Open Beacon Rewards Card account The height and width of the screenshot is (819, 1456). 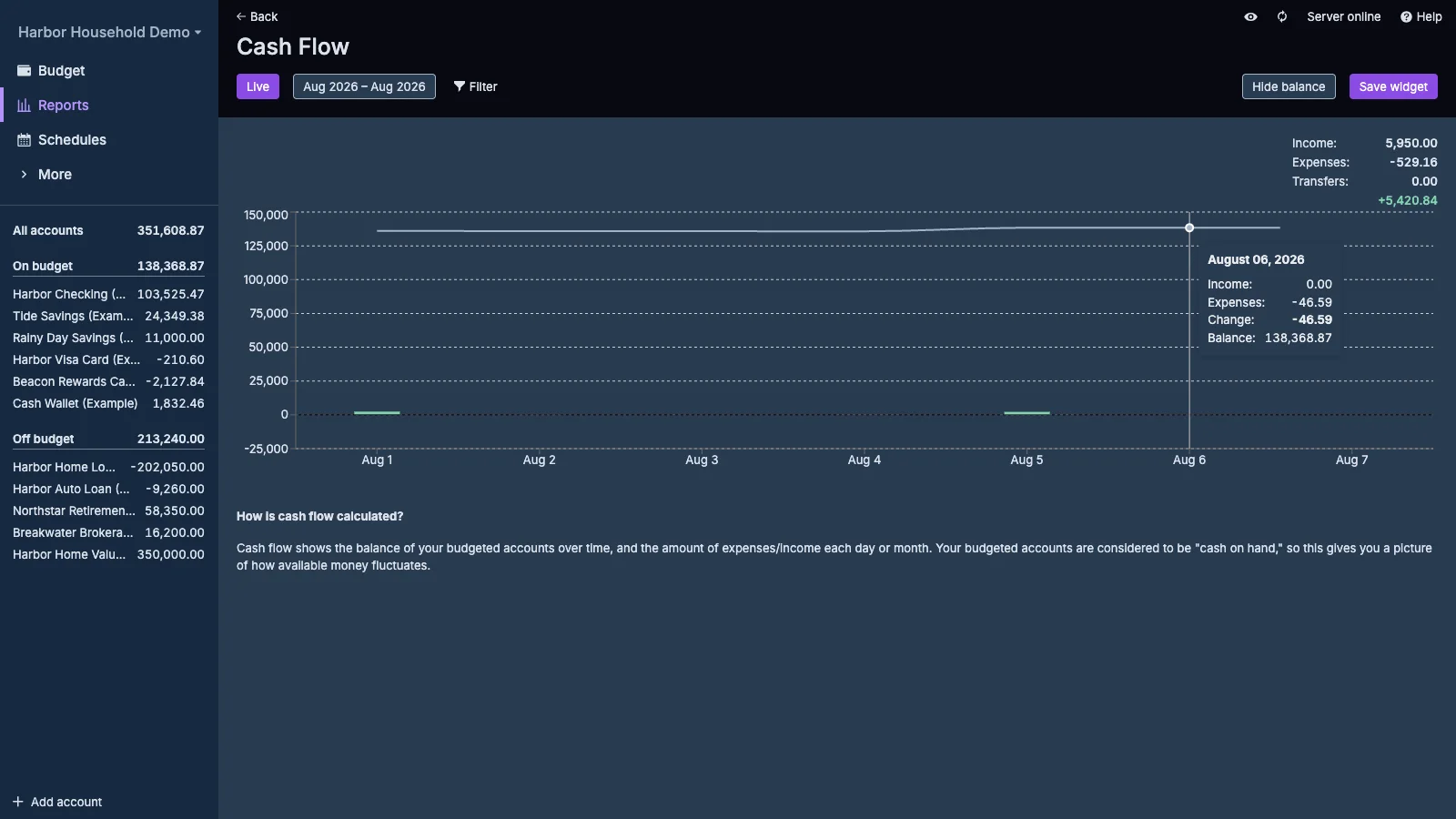click(x=108, y=381)
